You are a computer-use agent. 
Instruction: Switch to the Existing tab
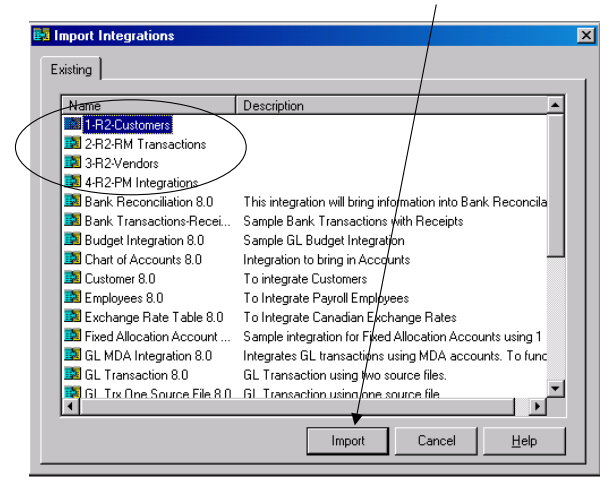point(71,69)
